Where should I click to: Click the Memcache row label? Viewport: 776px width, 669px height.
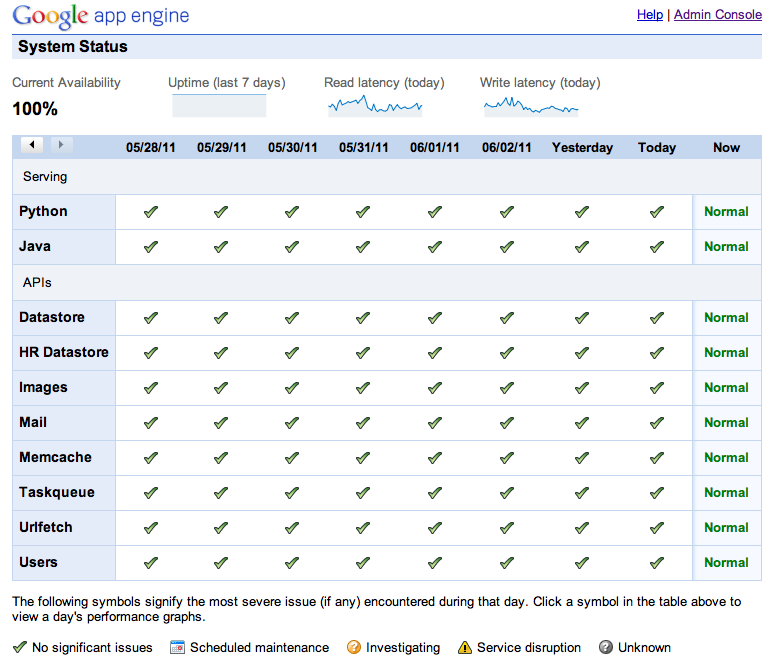[x=55, y=457]
